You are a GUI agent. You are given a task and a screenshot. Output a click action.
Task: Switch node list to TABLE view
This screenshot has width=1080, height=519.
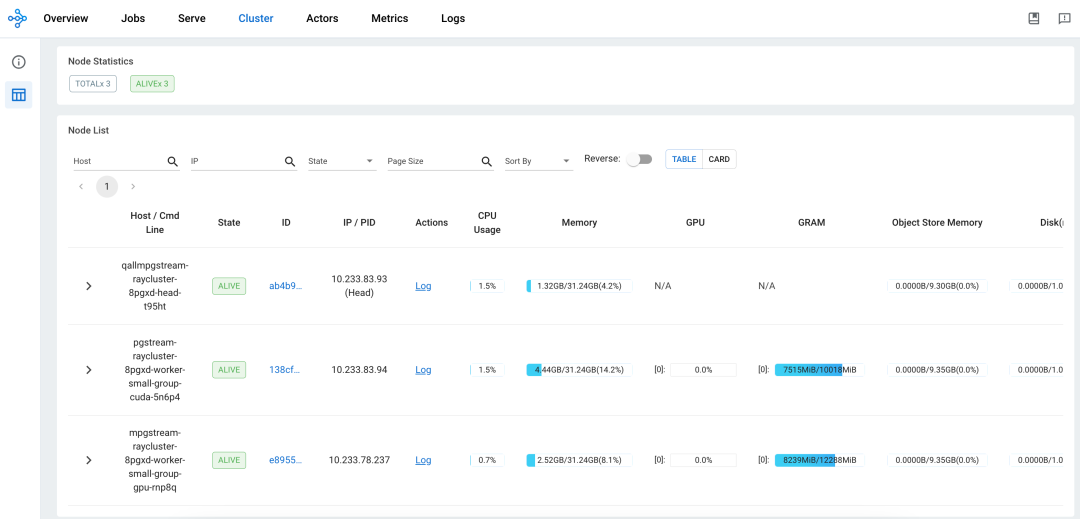click(684, 159)
